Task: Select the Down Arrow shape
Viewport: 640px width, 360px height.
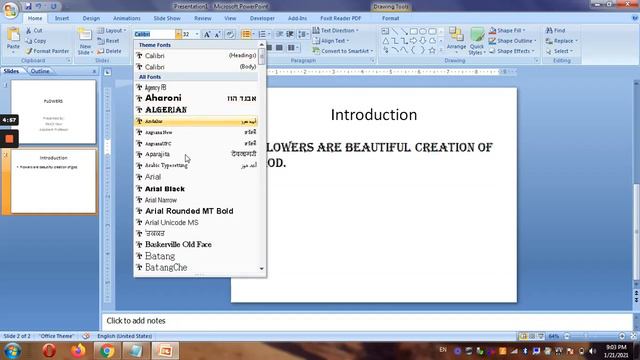Action: pyautogui.click(x=423, y=40)
